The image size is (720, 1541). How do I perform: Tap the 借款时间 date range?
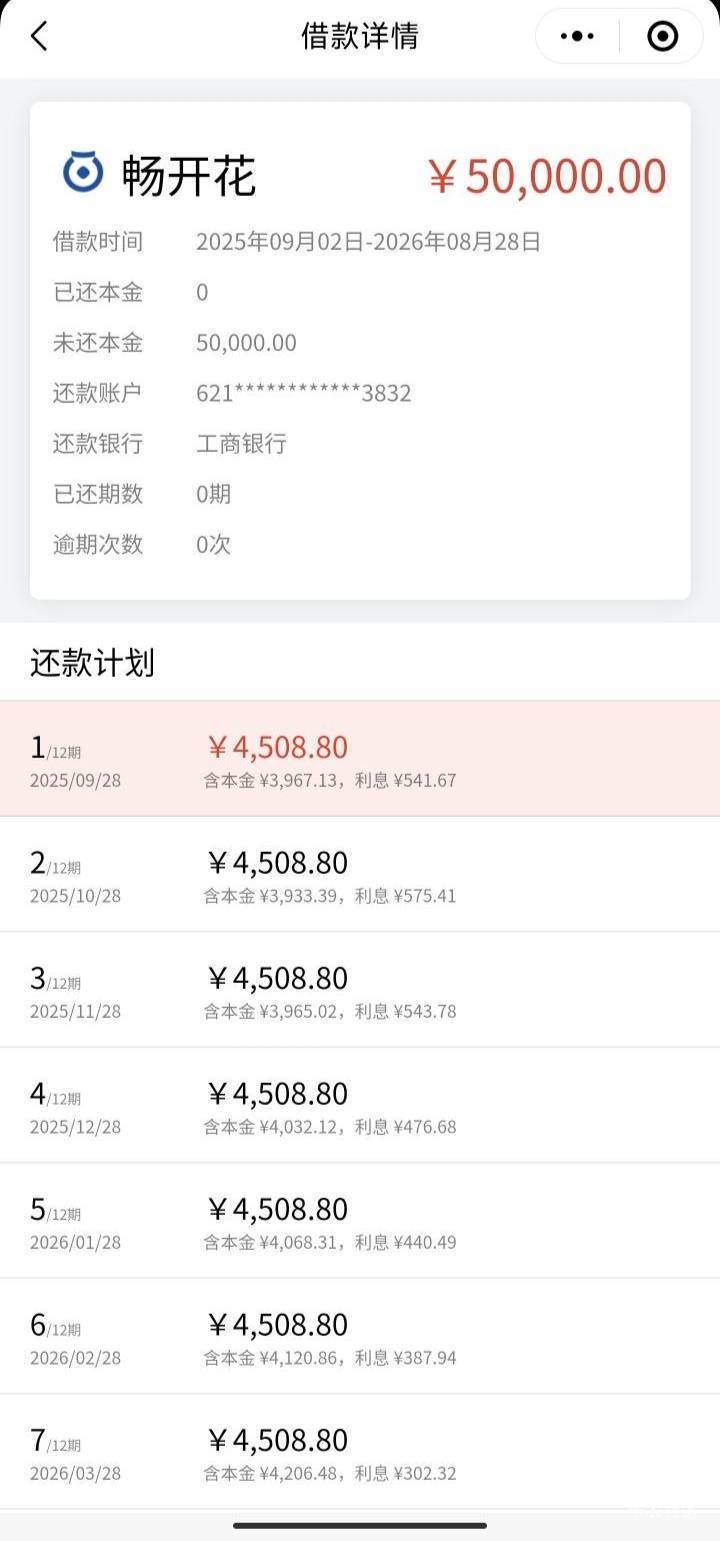click(368, 241)
